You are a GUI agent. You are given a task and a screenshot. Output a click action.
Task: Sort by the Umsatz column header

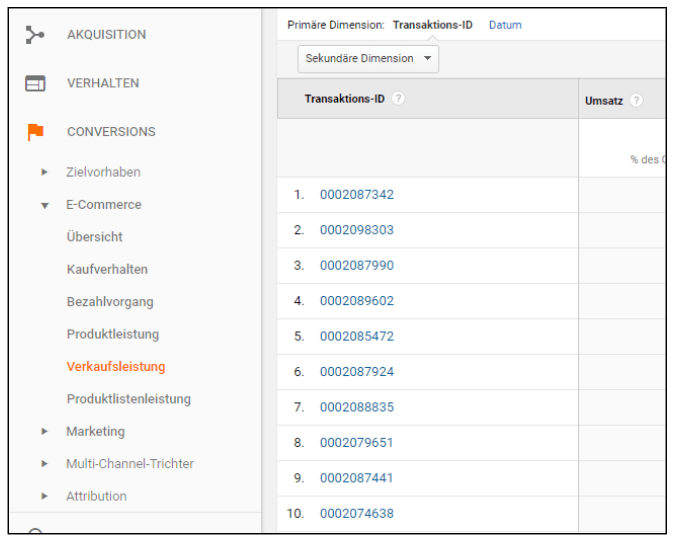605,100
